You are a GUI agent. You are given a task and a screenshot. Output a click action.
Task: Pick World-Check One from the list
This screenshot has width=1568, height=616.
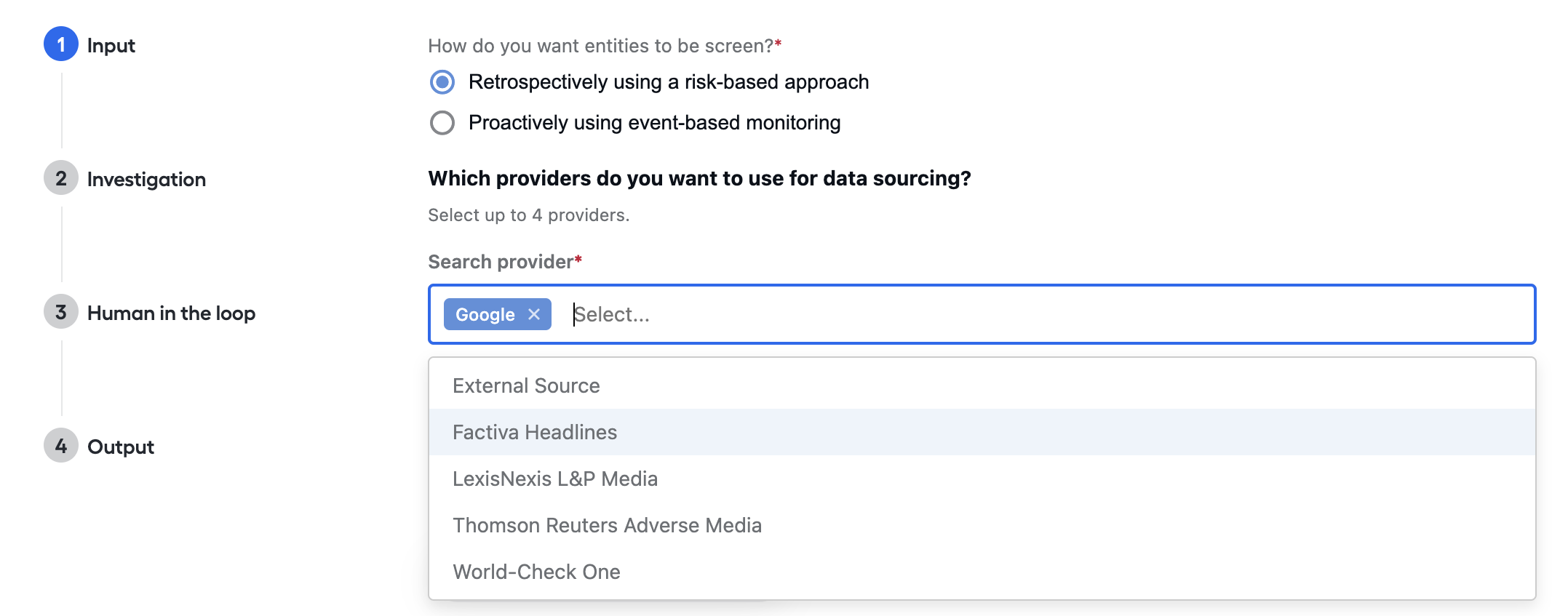click(x=982, y=572)
